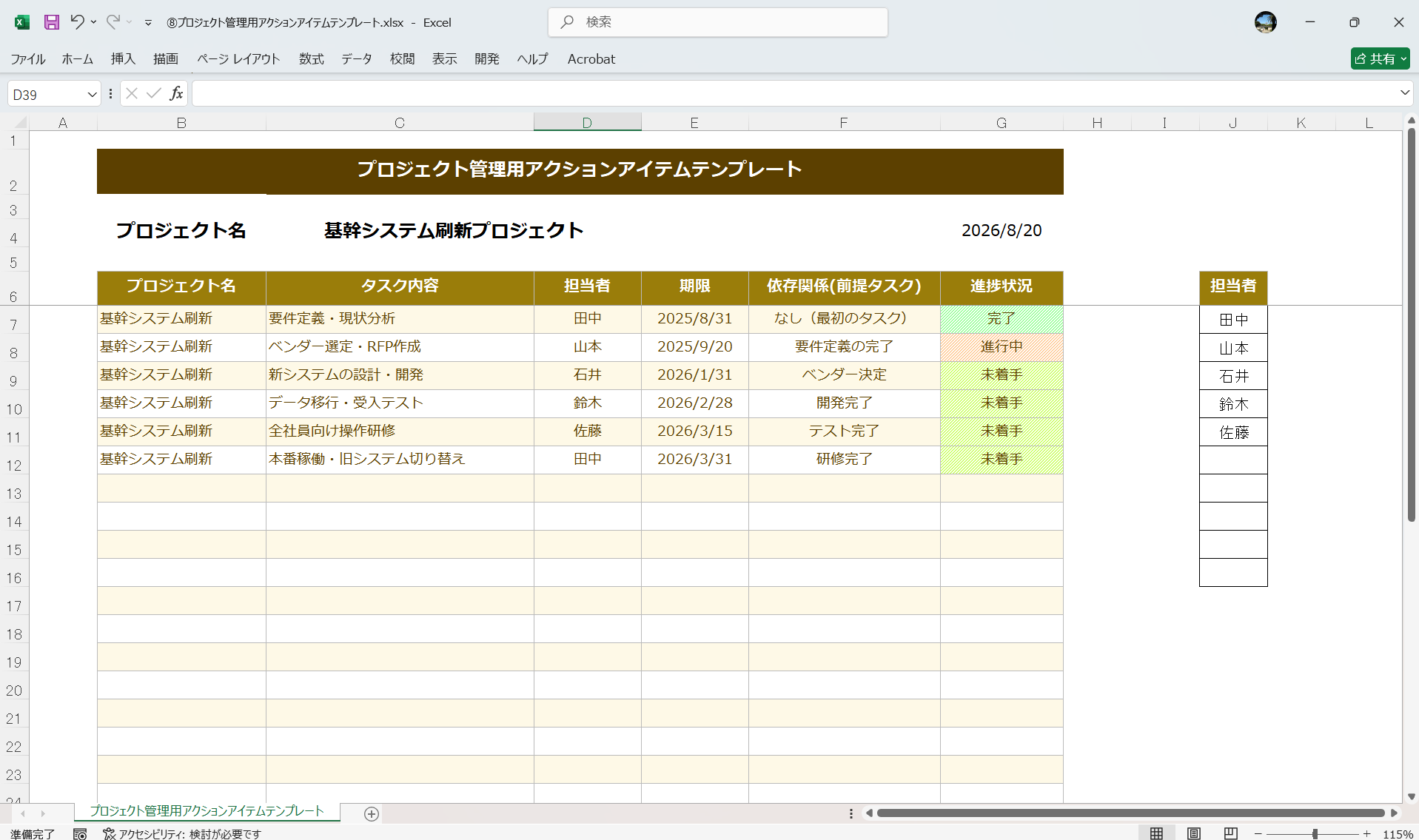Click the 完了 status cell
The width and height of the screenshot is (1419, 840).
1002,319
